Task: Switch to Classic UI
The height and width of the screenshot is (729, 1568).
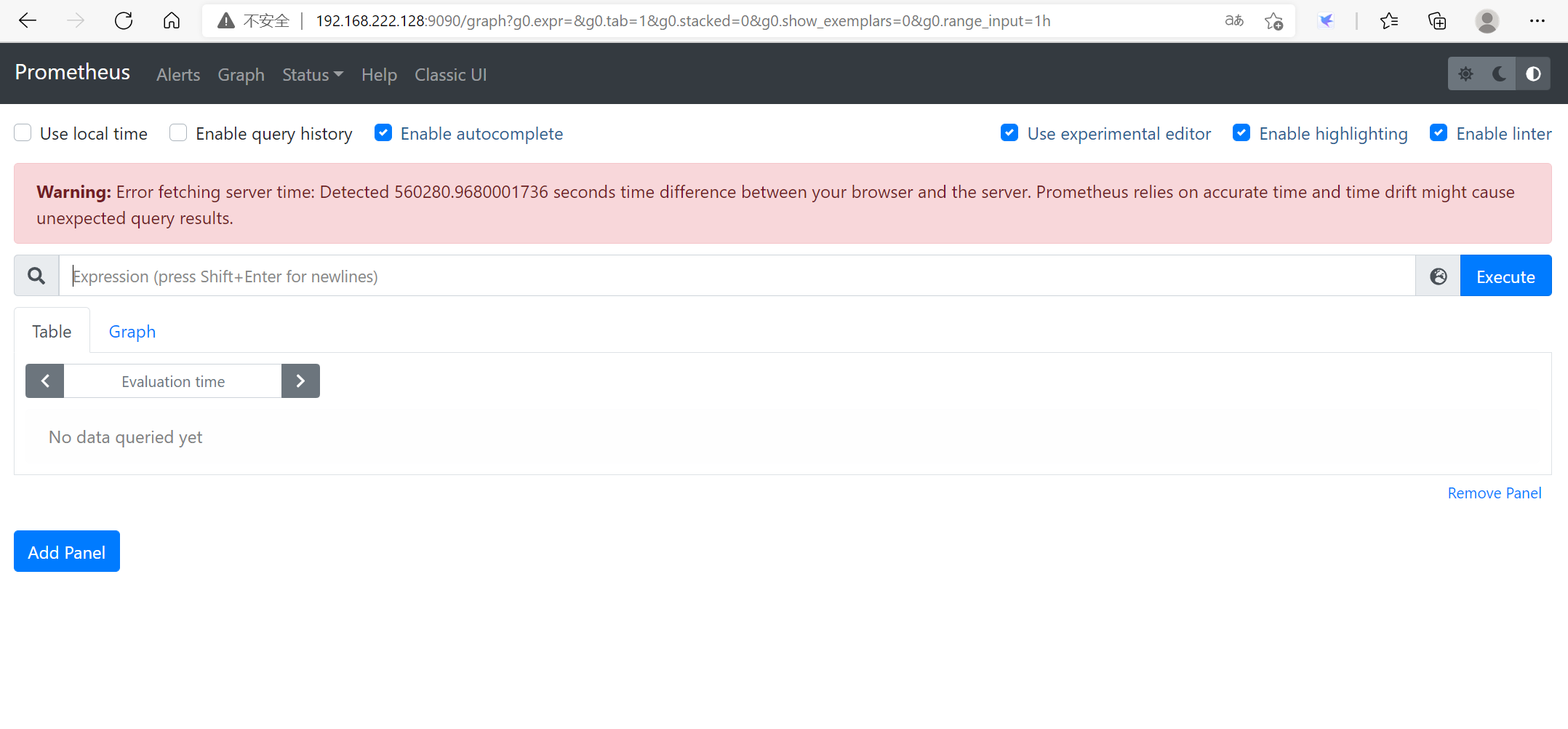Action: click(x=451, y=75)
